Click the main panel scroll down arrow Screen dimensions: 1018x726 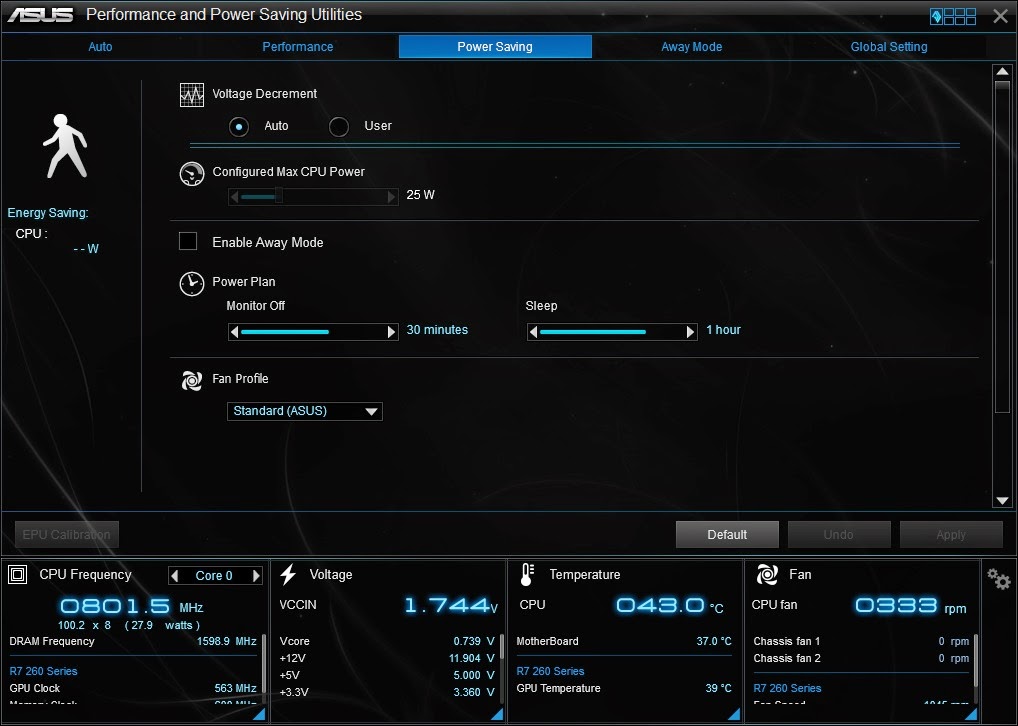pyautogui.click(x=1002, y=500)
